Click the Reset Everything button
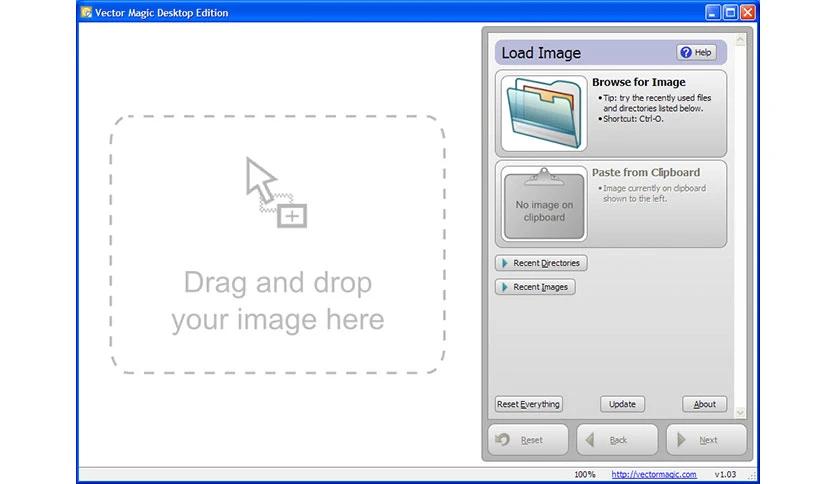Viewport: 836px width, 484px height. pyautogui.click(x=528, y=404)
